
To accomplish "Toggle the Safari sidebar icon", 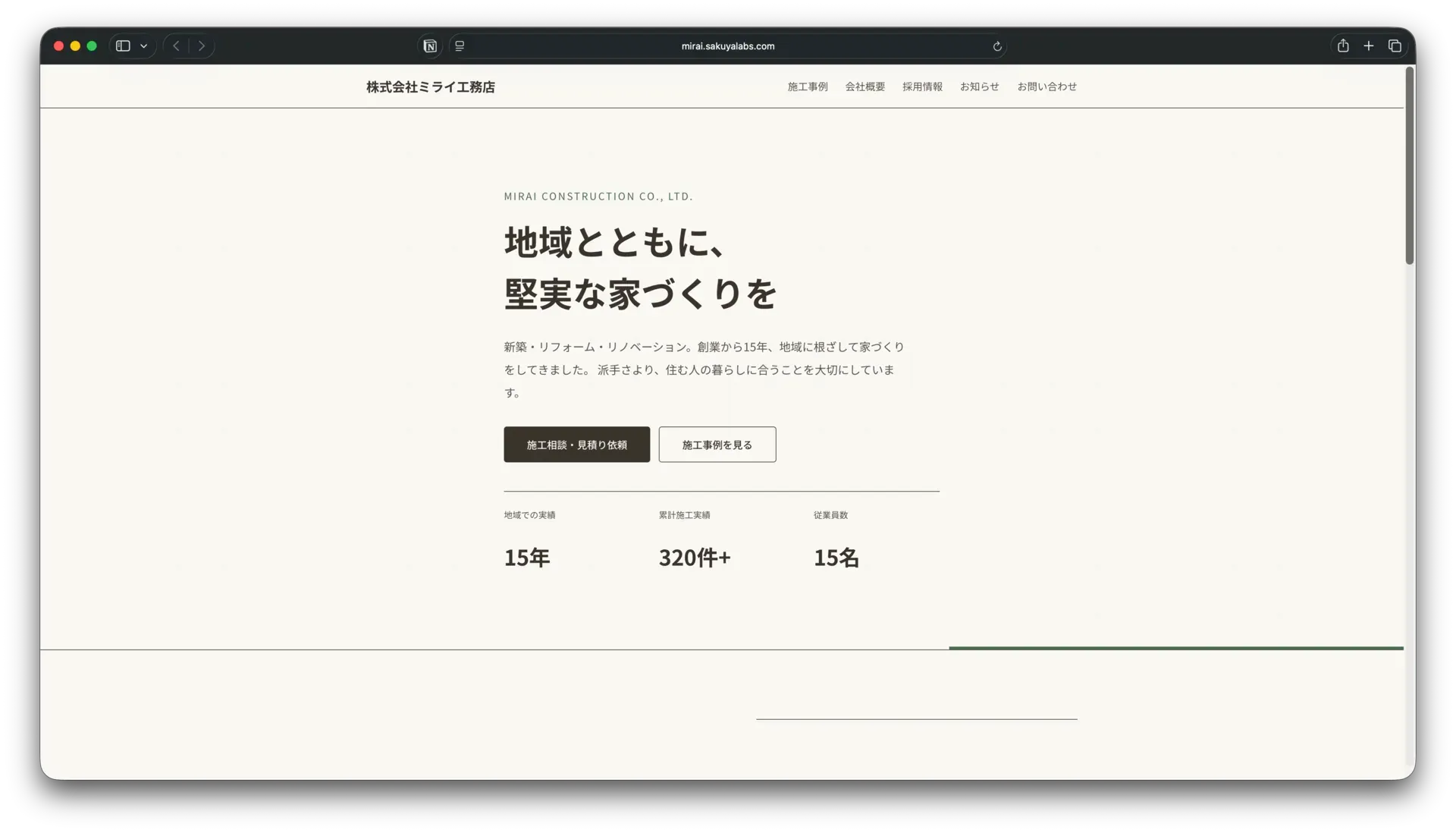I will pyautogui.click(x=123, y=46).
